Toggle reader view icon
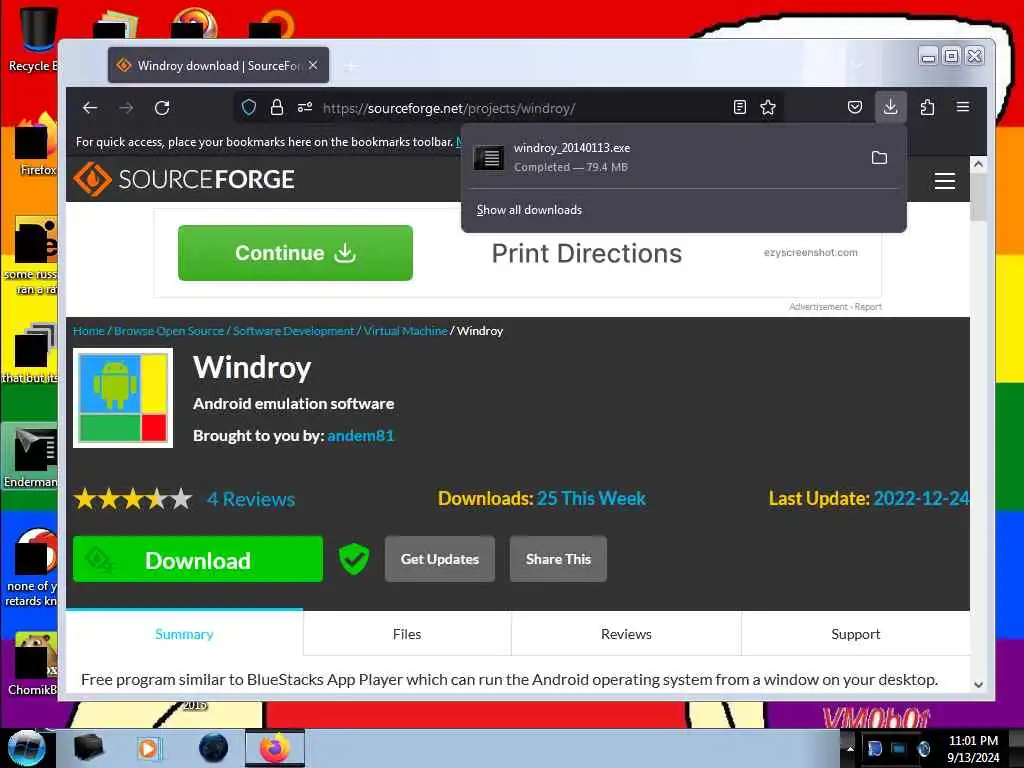 click(740, 108)
